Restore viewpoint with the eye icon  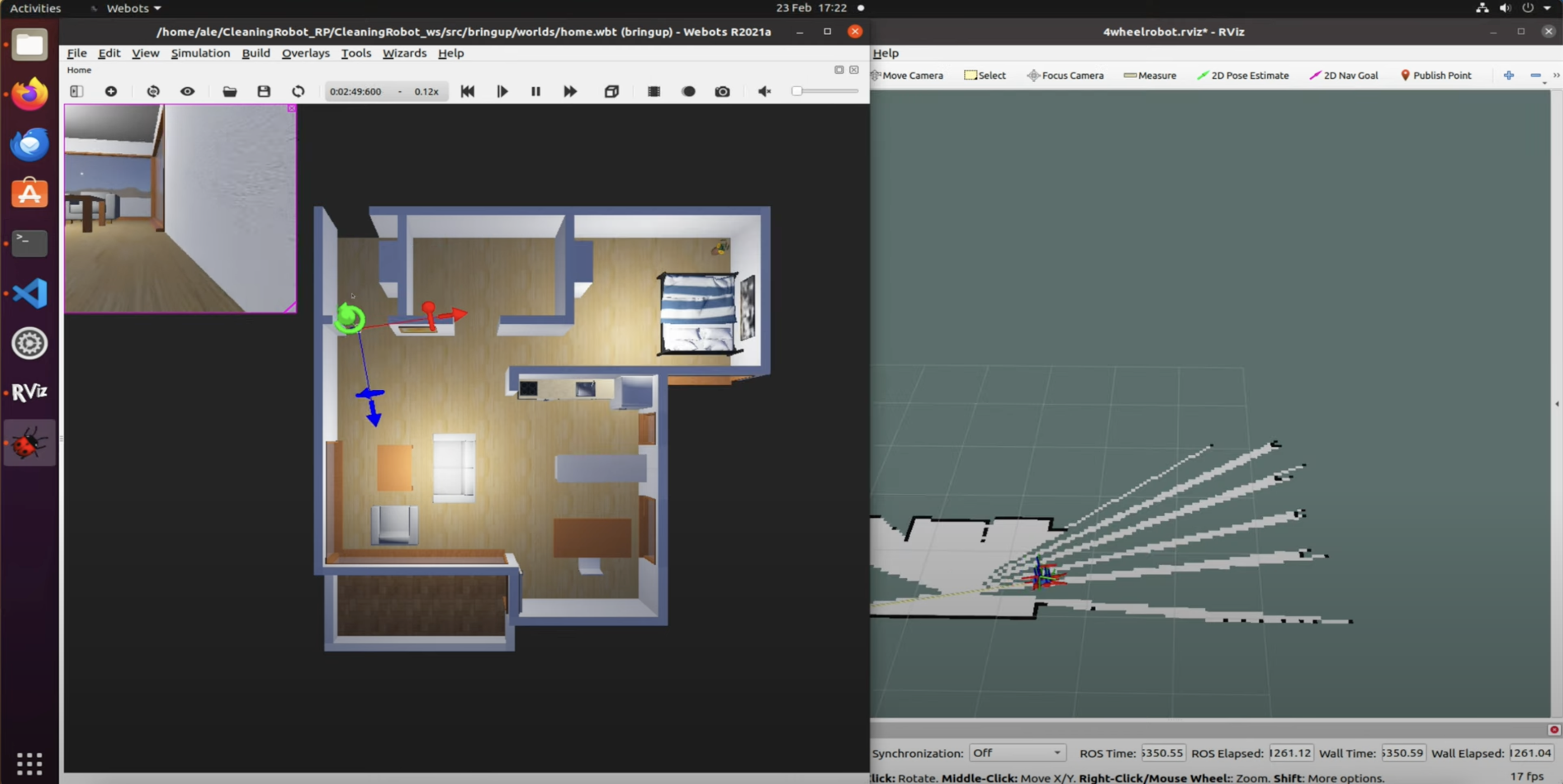188,91
